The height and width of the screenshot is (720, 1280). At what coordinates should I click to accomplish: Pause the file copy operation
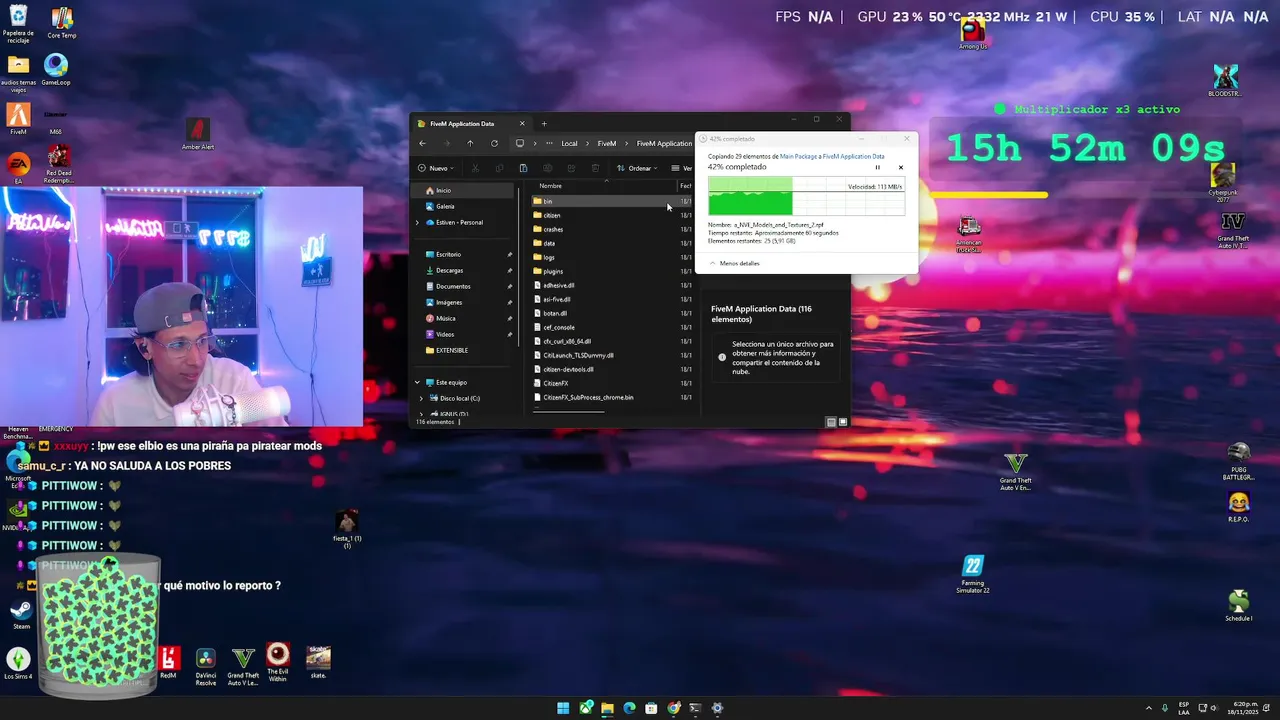click(x=878, y=168)
